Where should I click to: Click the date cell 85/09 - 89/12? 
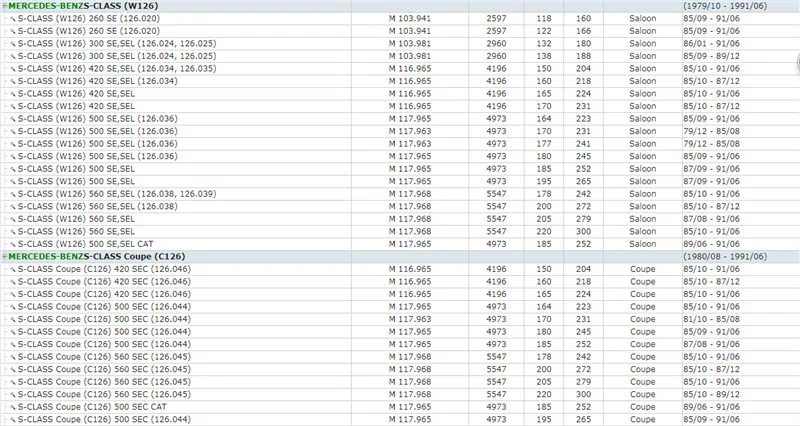point(712,56)
